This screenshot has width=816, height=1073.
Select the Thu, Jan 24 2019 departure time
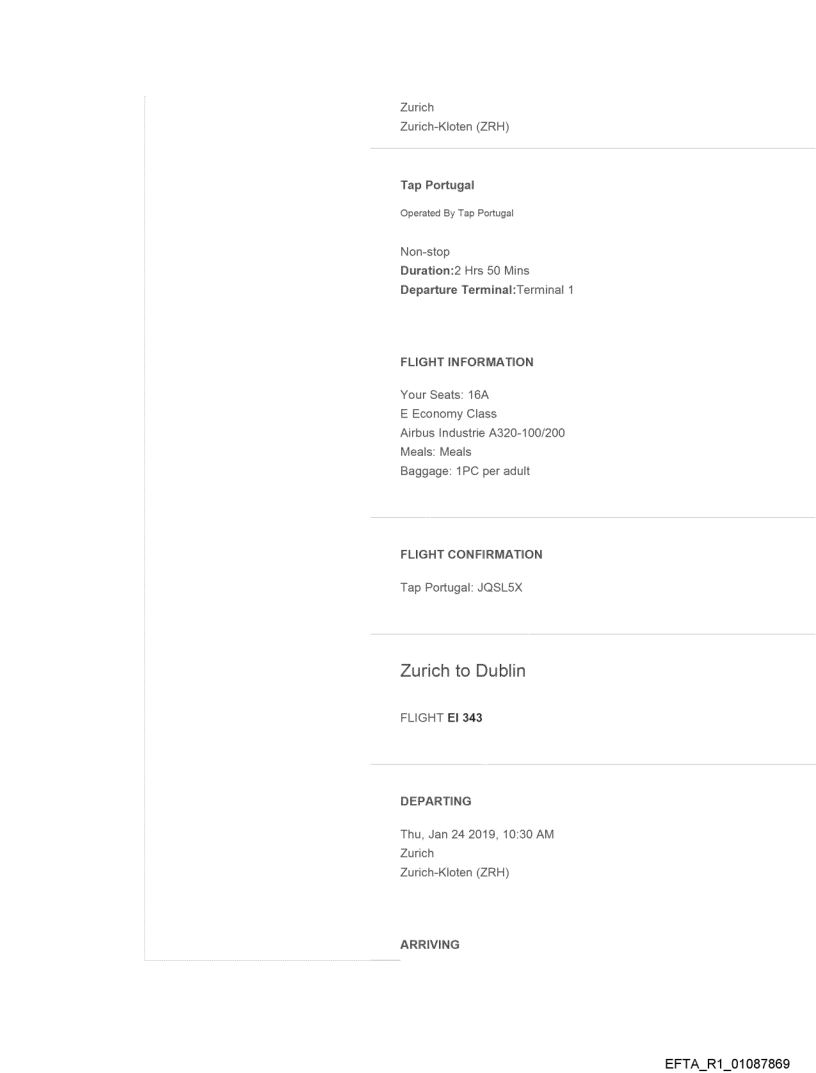[x=476, y=834]
